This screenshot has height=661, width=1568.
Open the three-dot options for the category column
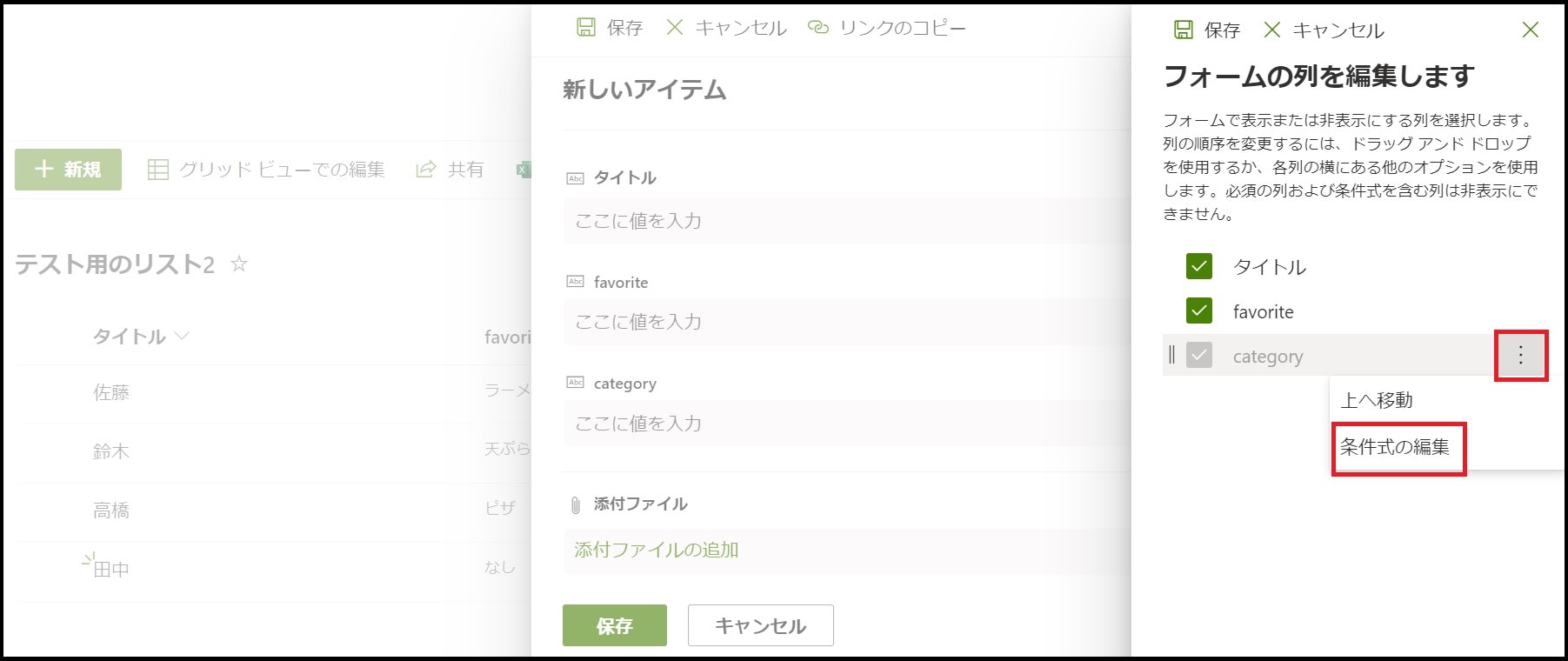pyautogui.click(x=1520, y=355)
